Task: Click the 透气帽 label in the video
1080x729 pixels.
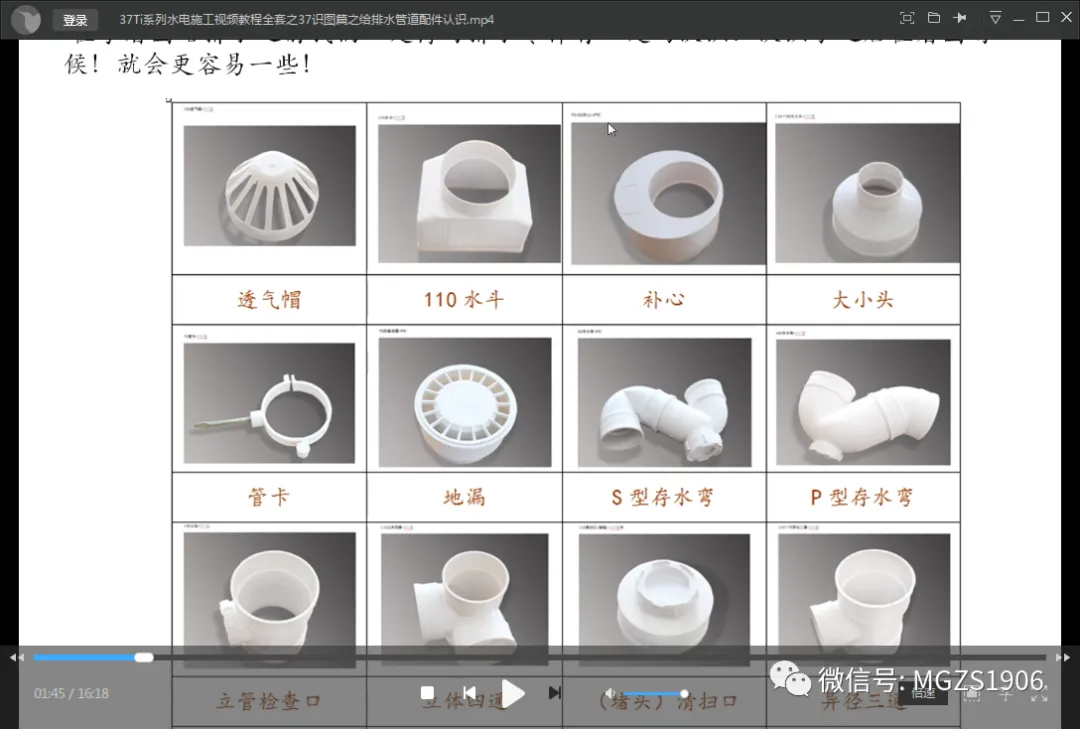Action: pyautogui.click(x=269, y=300)
